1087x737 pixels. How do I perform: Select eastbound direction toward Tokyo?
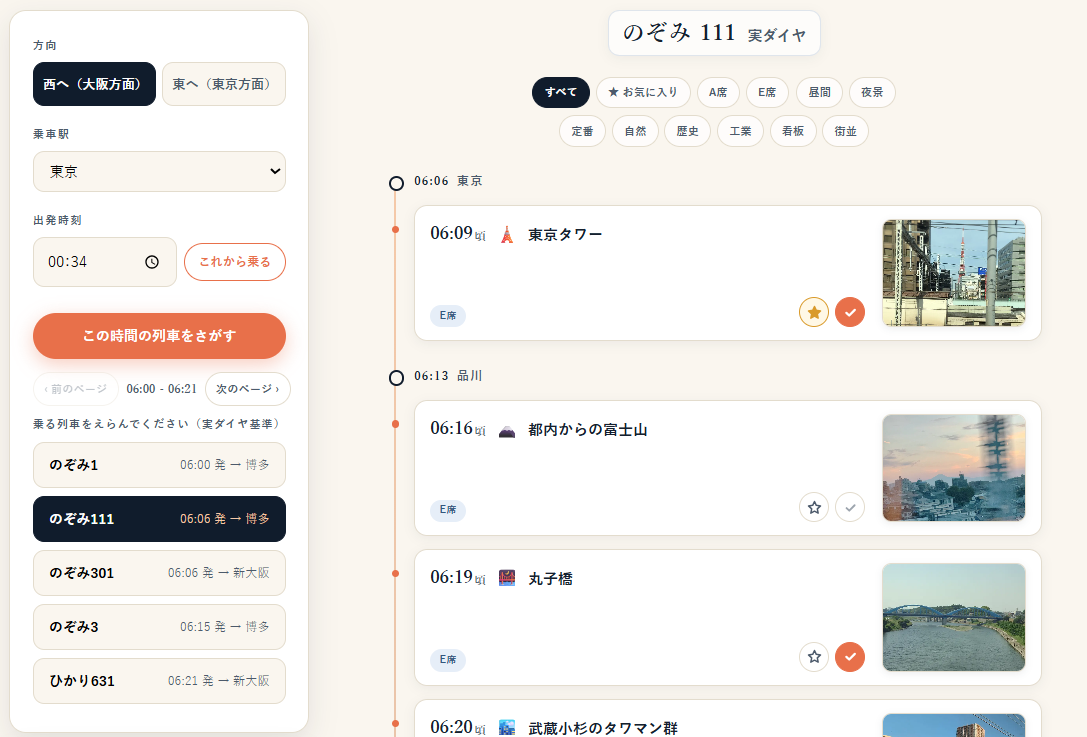[223, 84]
